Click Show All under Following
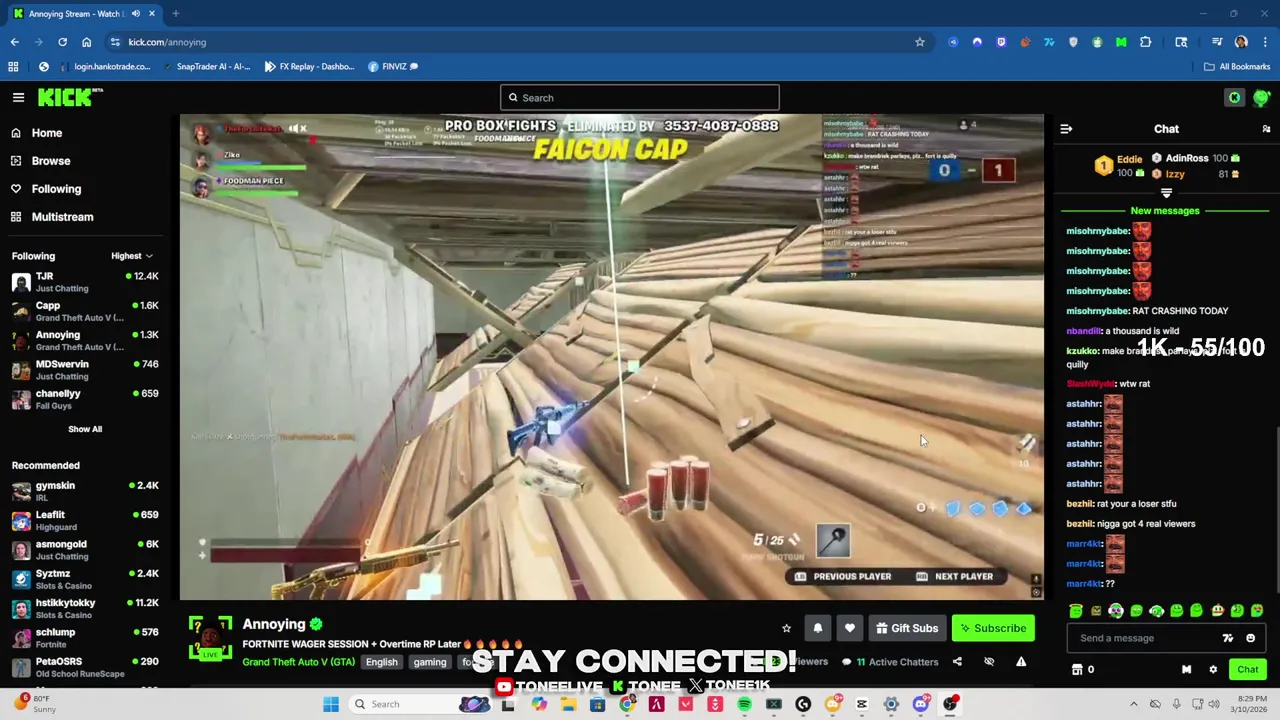The height and width of the screenshot is (720, 1280). point(85,429)
